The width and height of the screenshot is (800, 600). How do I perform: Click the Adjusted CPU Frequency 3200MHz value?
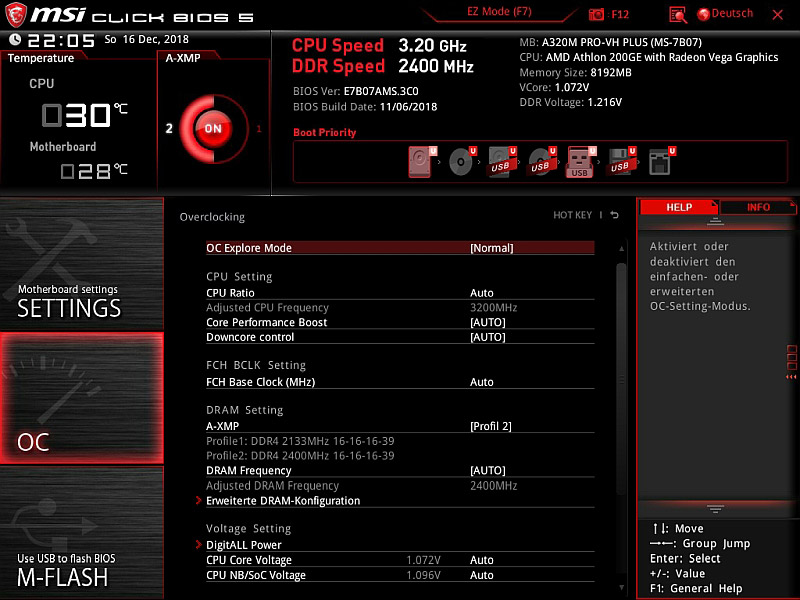point(493,308)
